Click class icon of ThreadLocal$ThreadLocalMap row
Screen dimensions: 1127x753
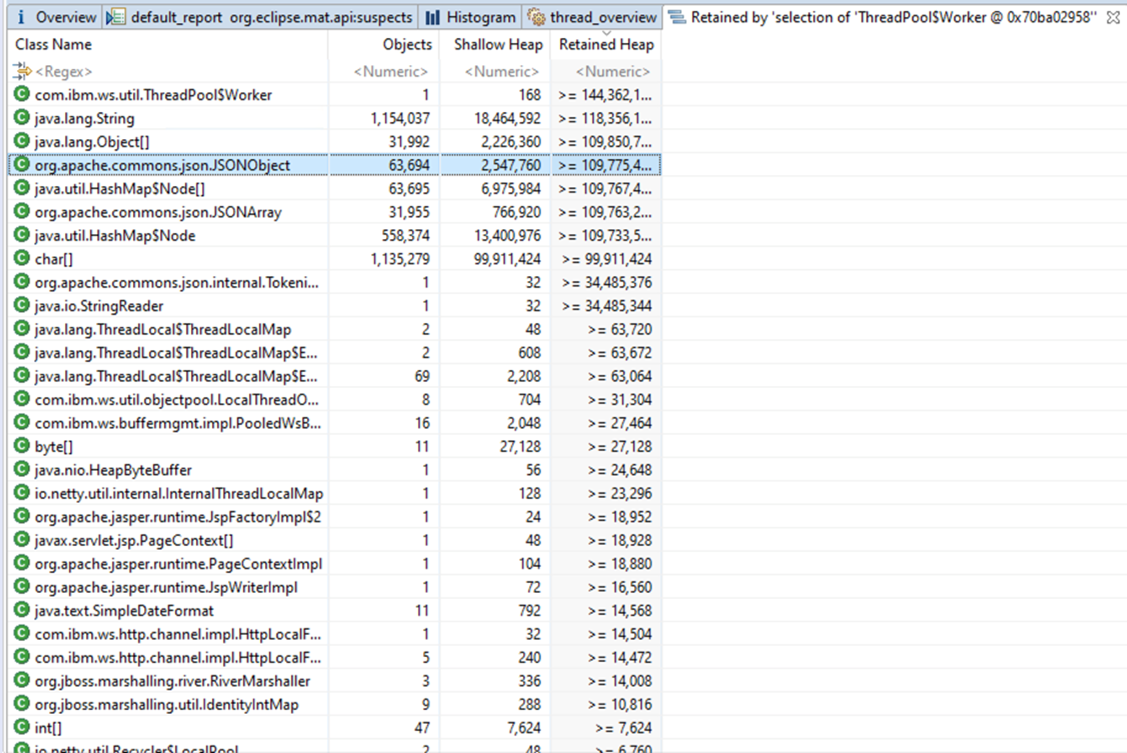tap(22, 329)
